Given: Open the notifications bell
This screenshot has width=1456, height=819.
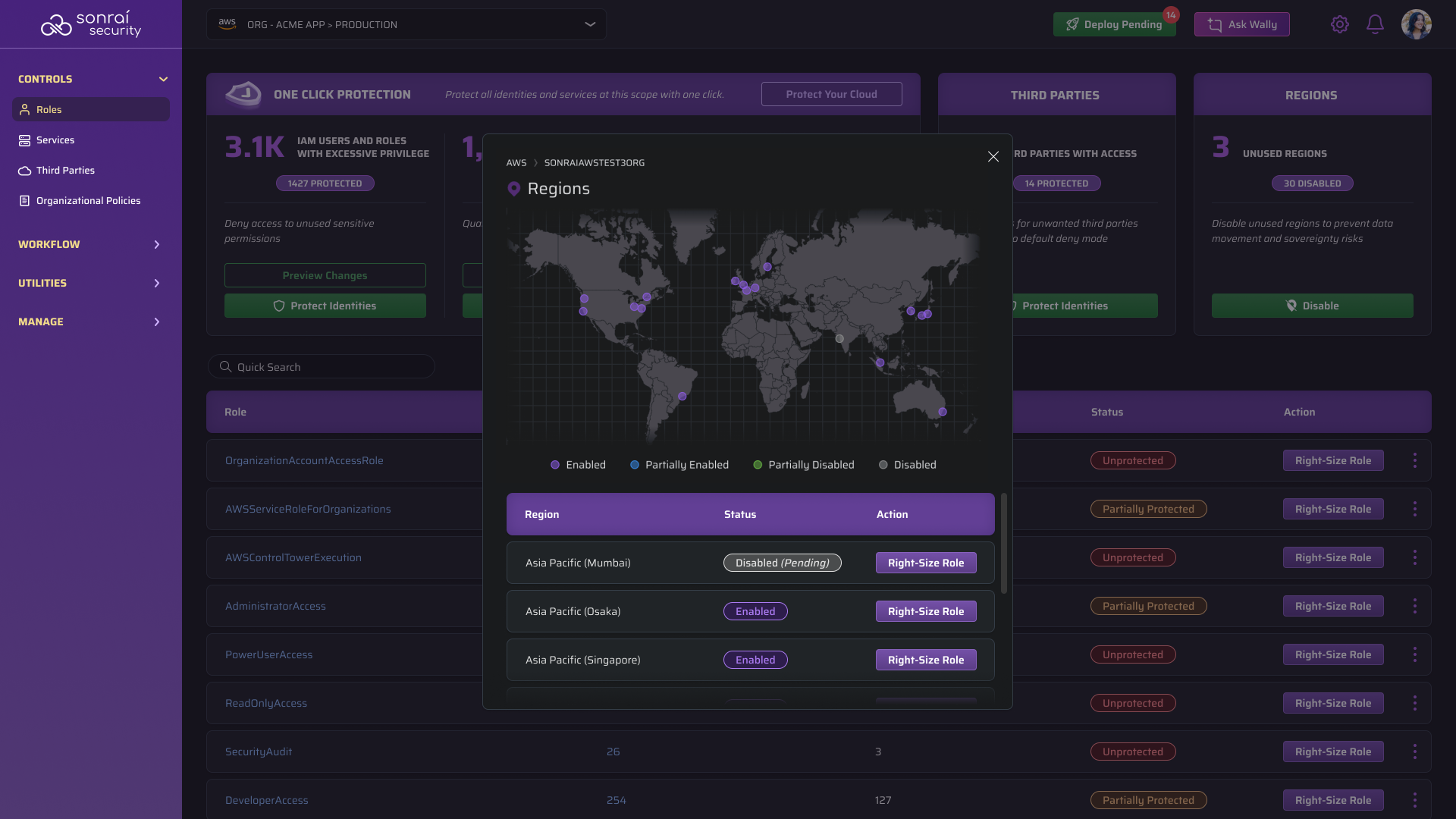Looking at the screenshot, I should pos(1375,24).
